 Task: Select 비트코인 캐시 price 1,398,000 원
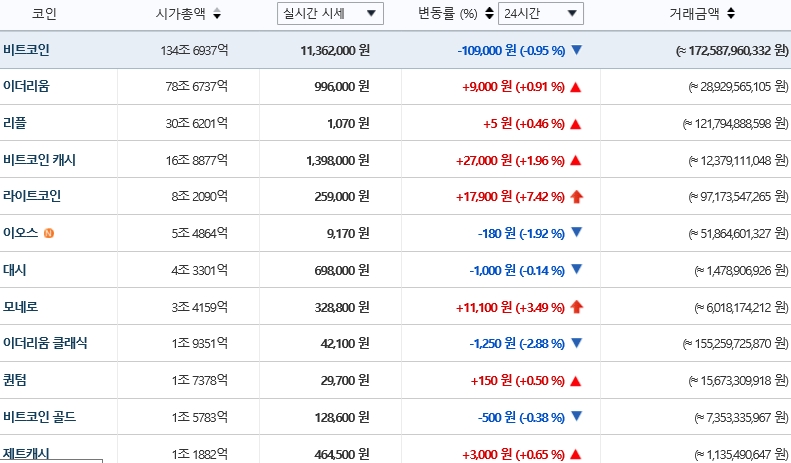[x=338, y=160]
